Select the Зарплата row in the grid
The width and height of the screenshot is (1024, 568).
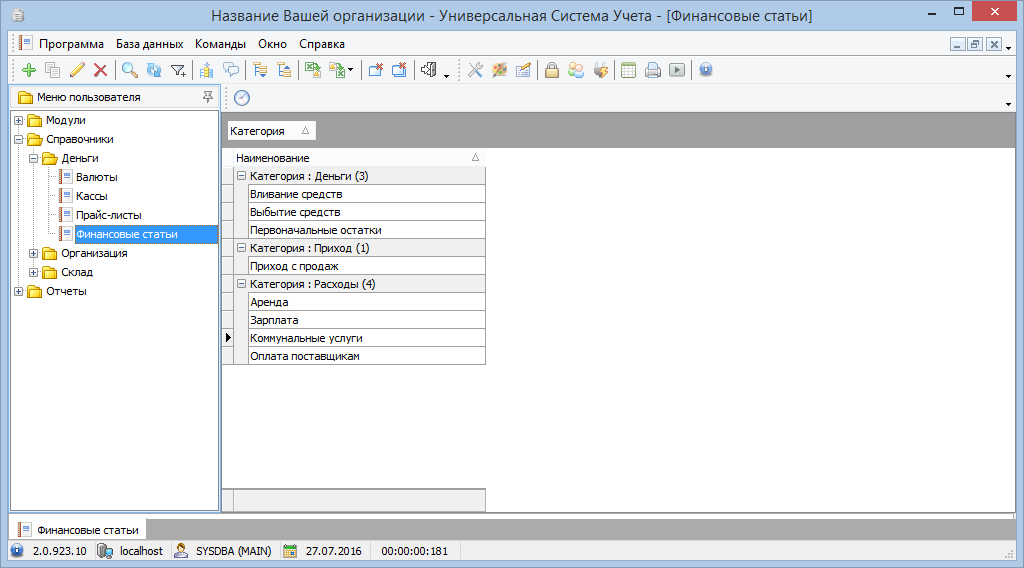tap(274, 320)
